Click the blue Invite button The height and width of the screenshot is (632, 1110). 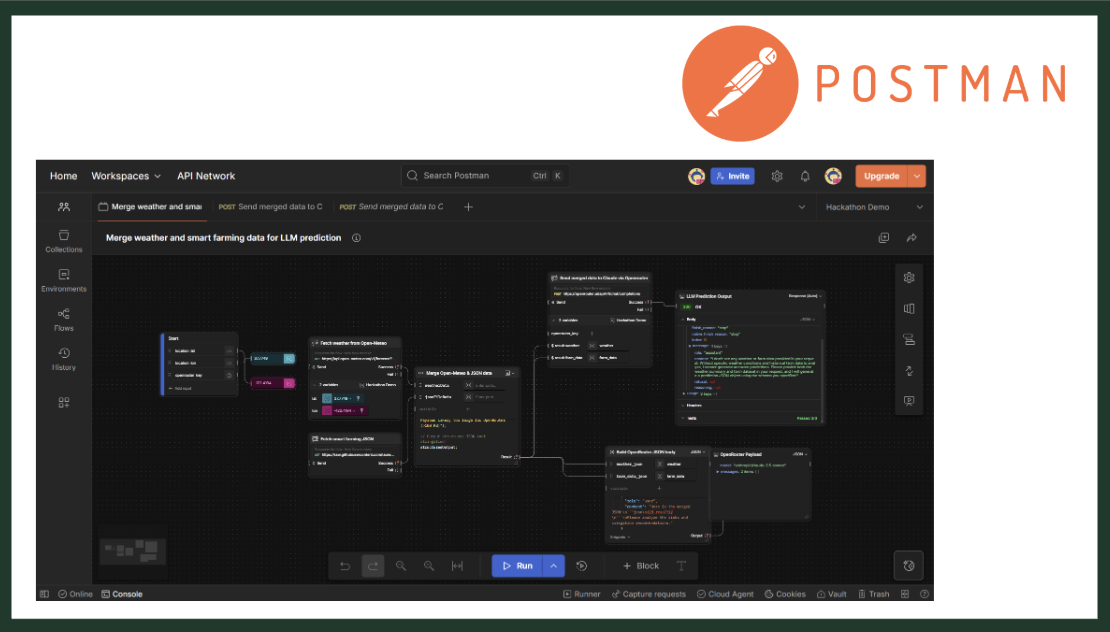(x=733, y=176)
